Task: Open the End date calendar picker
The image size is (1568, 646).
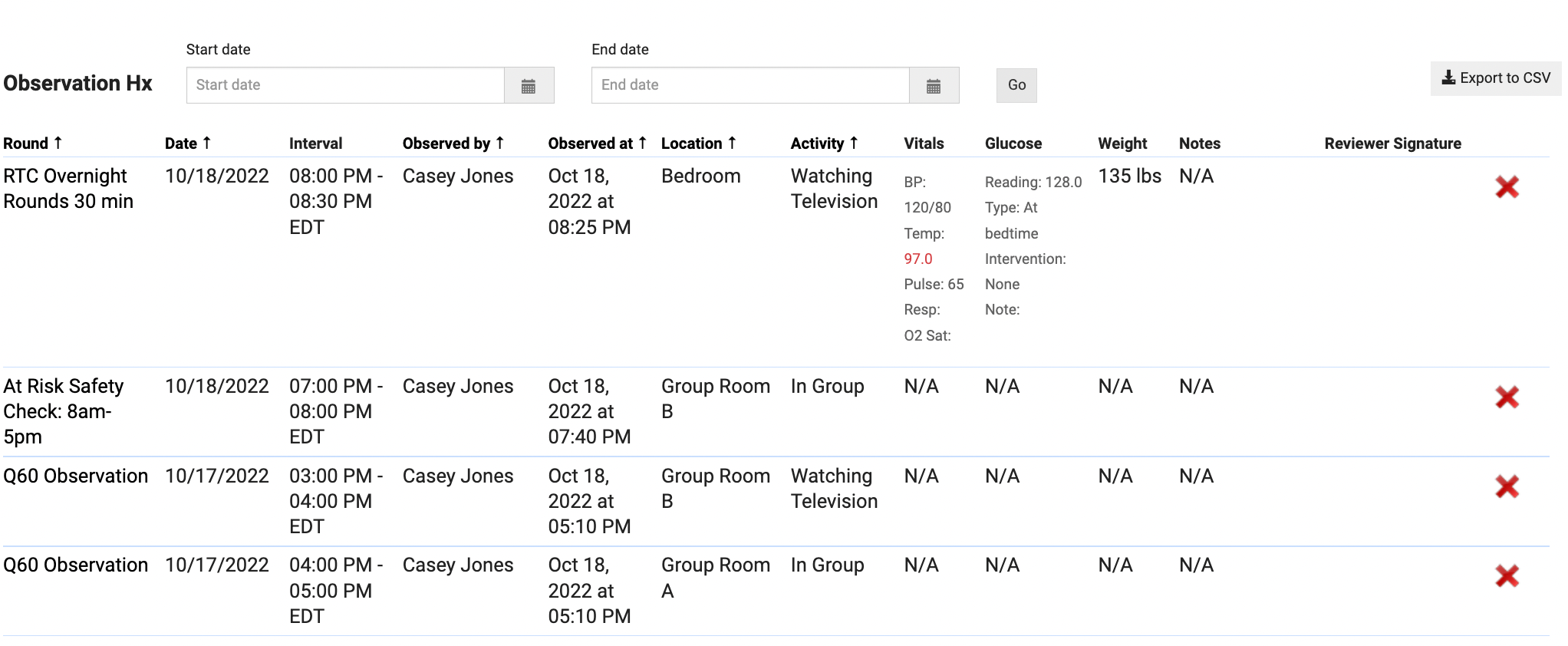Action: [x=934, y=86]
